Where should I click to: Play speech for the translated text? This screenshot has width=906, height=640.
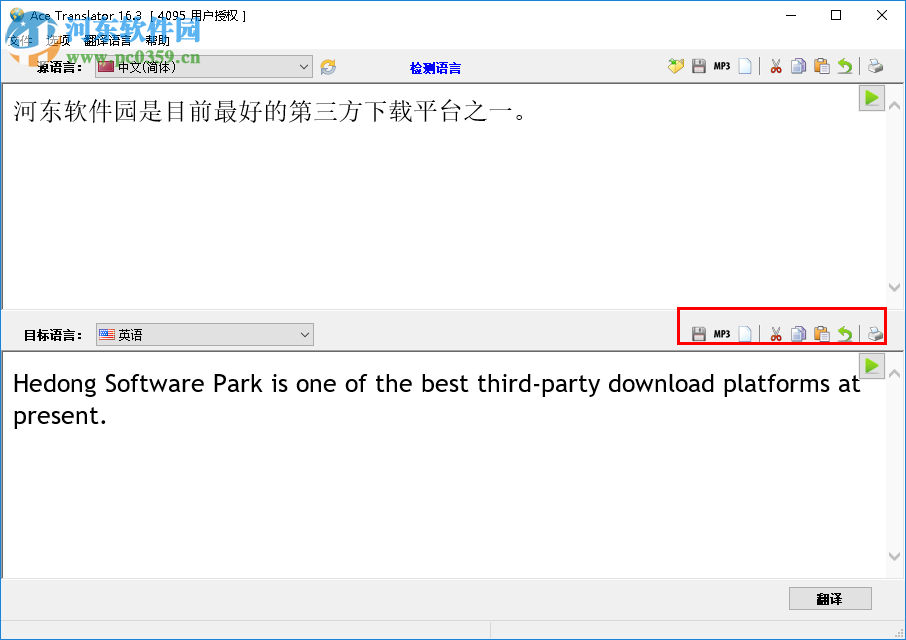(871, 365)
